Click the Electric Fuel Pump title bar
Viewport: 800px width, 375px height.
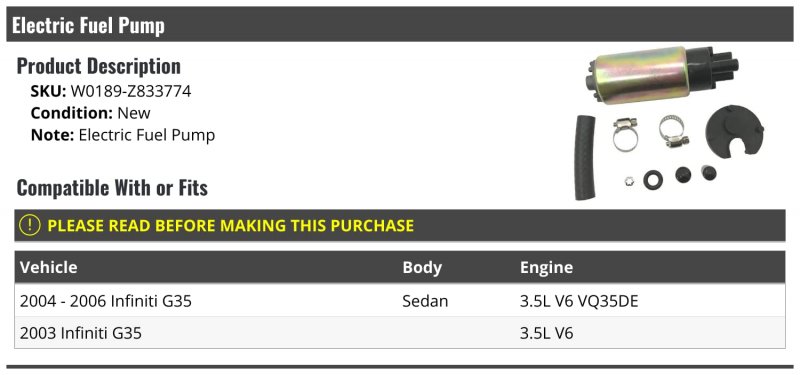[399, 24]
